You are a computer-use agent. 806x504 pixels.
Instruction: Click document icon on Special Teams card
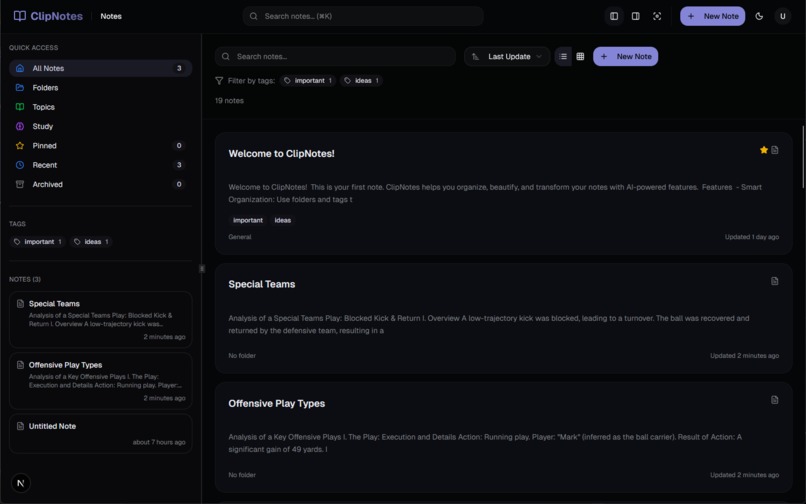pos(775,281)
